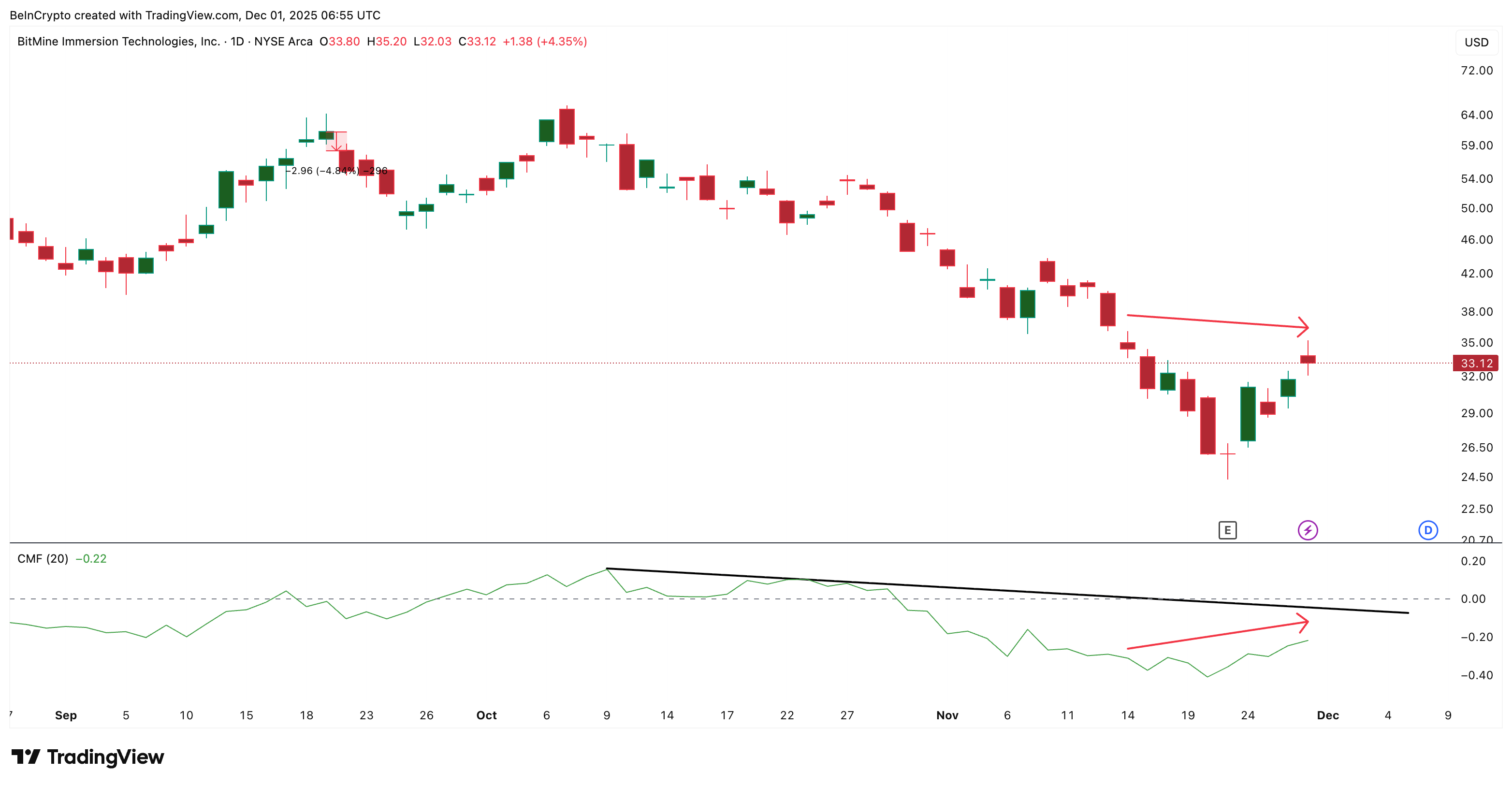This screenshot has width=1512, height=786.
Task: Click the BitMine Immersion Technologies symbol title
Action: (x=118, y=42)
